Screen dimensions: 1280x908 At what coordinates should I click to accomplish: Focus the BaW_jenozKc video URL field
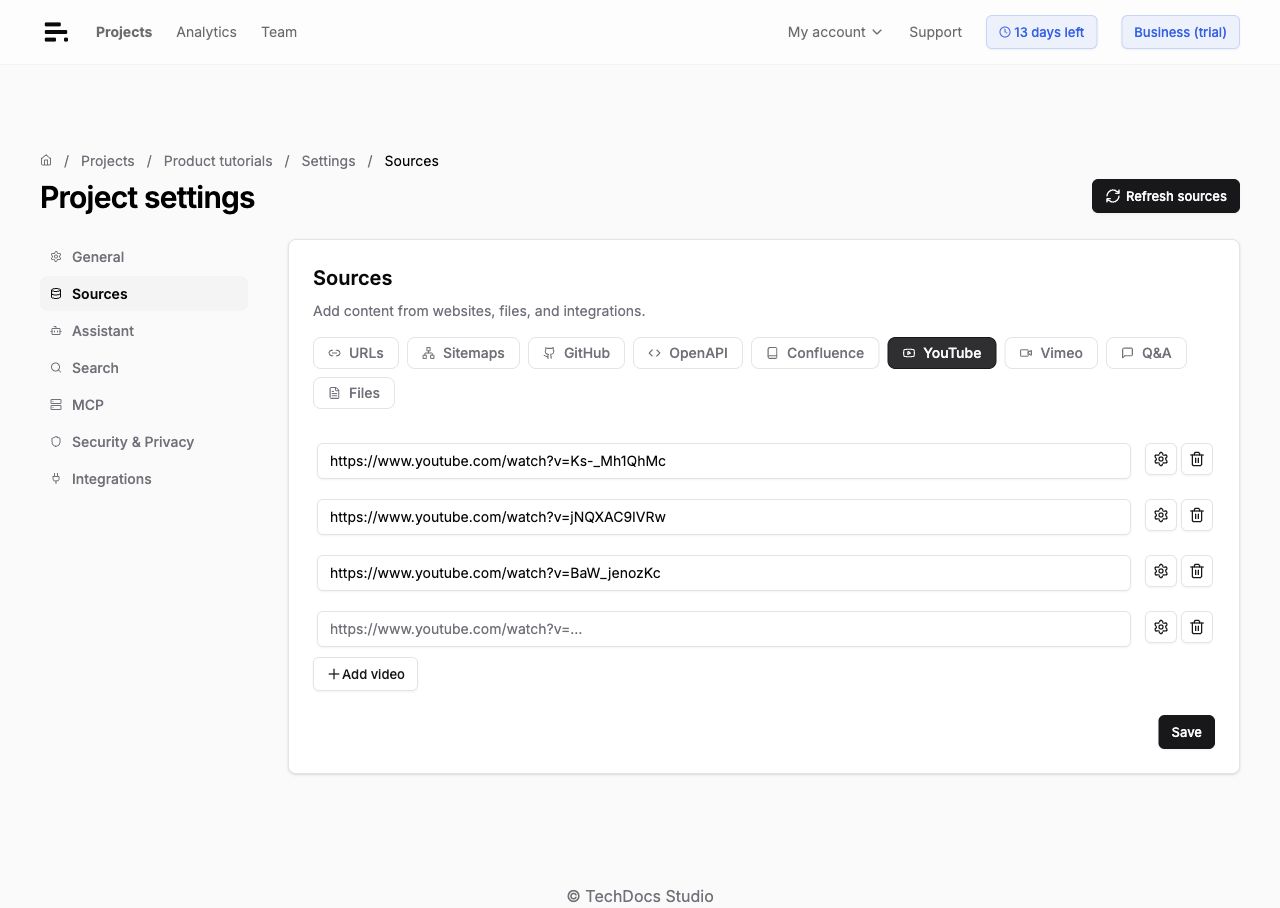[724, 573]
